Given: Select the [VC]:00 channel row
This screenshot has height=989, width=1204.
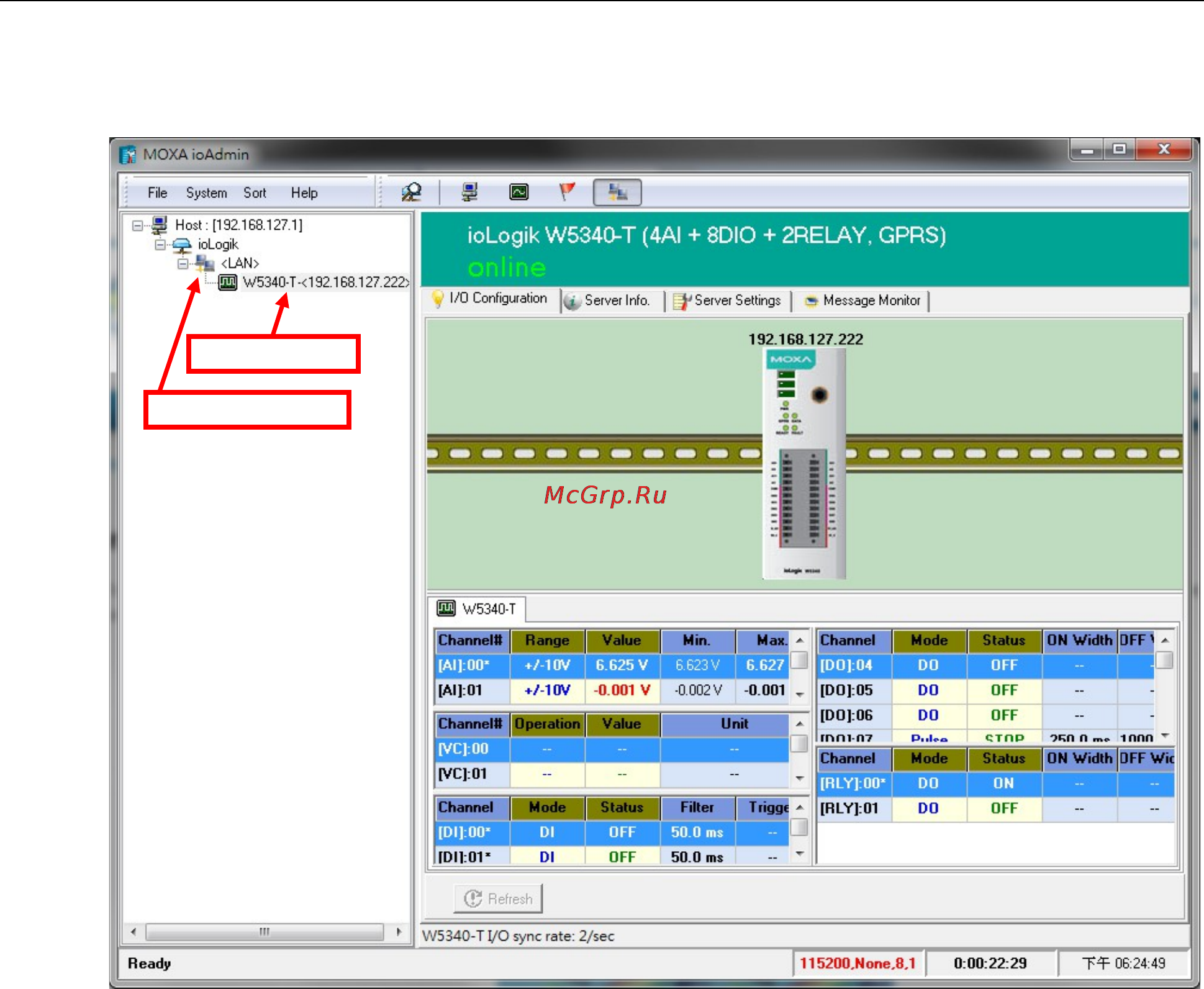Looking at the screenshot, I should point(612,749).
